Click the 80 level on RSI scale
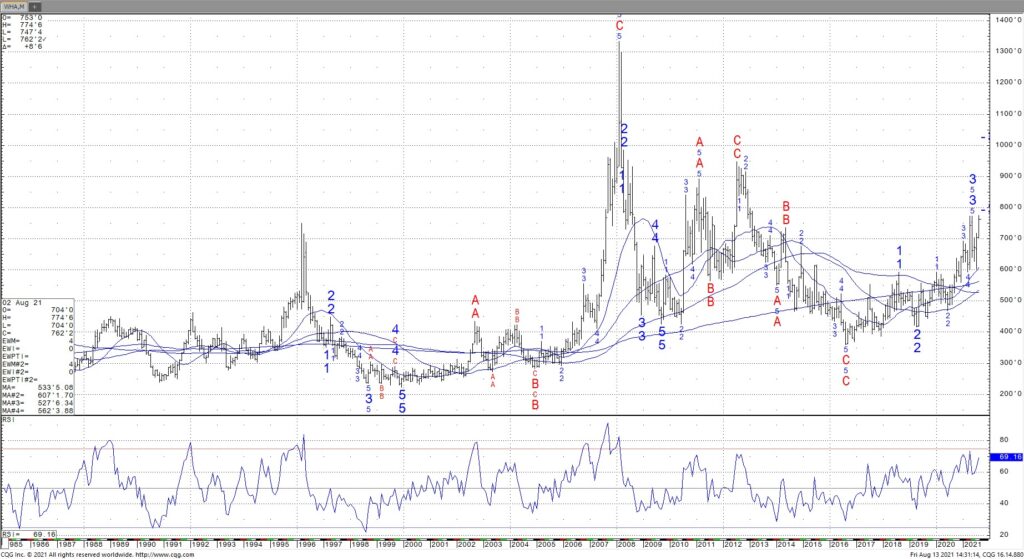Screen dimensions: 1024x559 point(1000,438)
